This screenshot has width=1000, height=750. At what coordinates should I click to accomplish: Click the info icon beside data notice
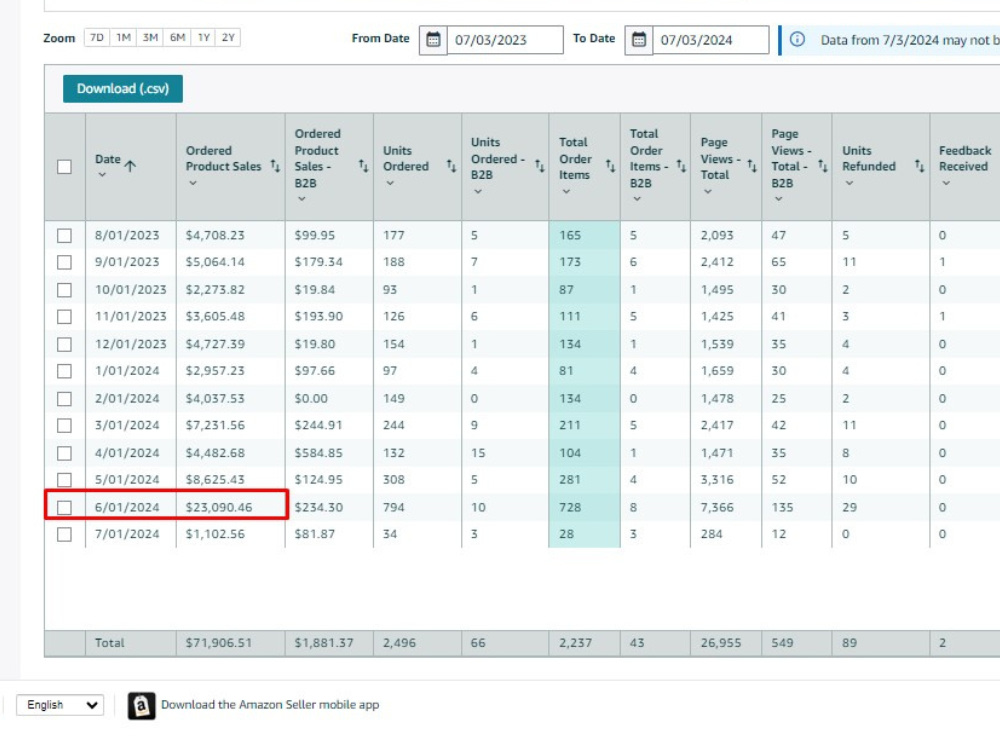pyautogui.click(x=797, y=40)
